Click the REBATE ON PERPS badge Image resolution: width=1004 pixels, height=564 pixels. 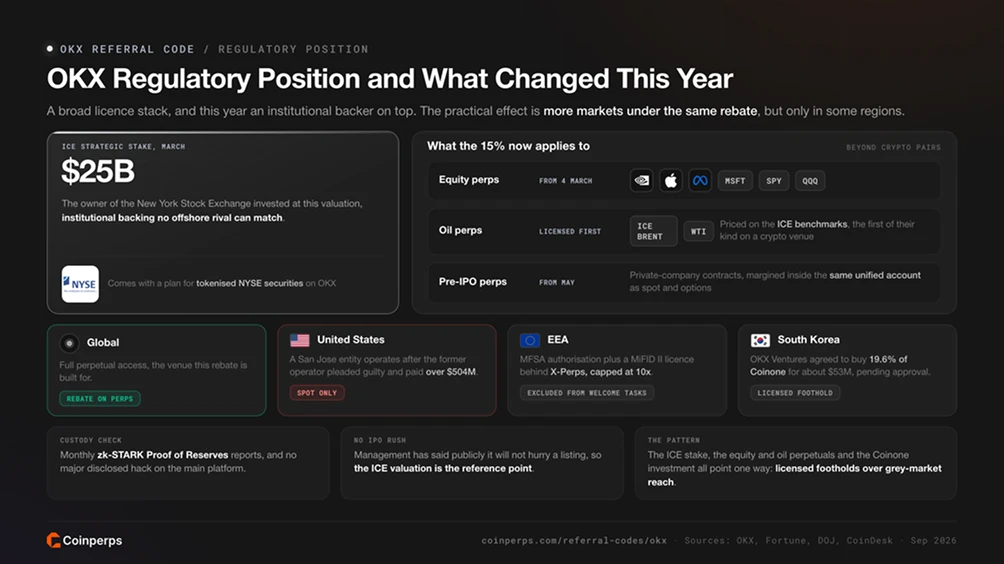tap(99, 399)
